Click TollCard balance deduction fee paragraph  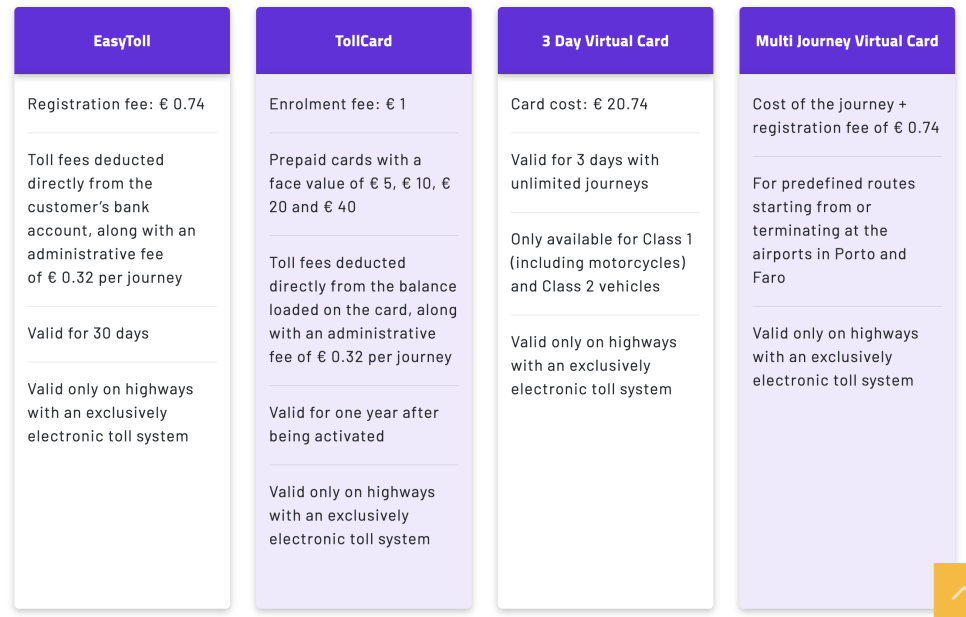pyautogui.click(x=363, y=310)
